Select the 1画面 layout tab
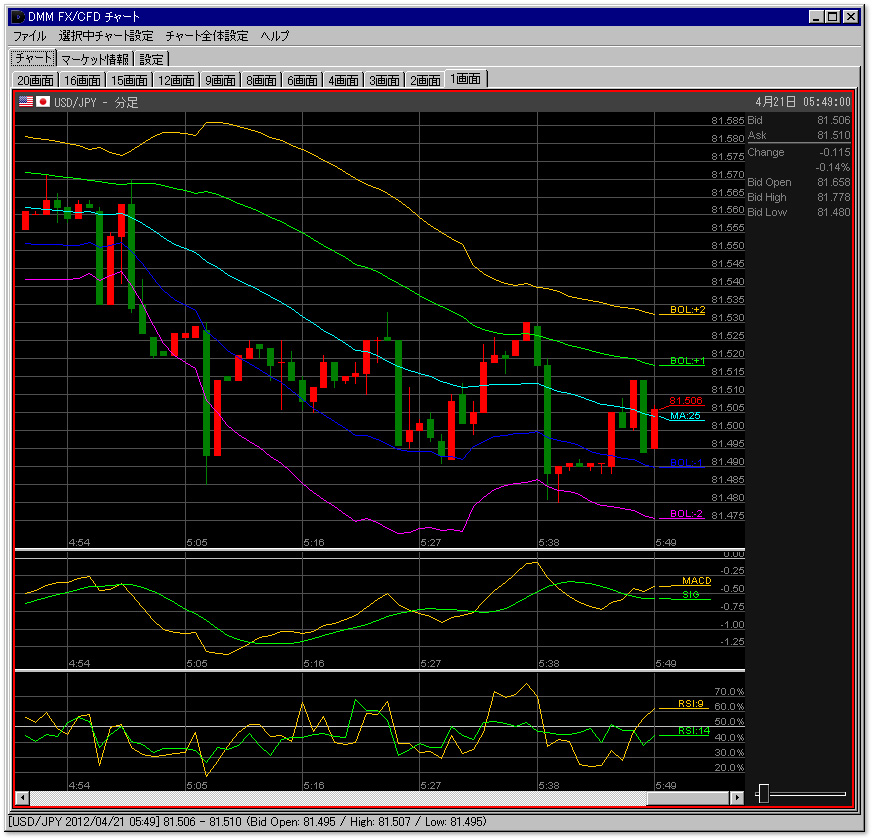Viewport: 873px width, 840px height. [x=465, y=78]
